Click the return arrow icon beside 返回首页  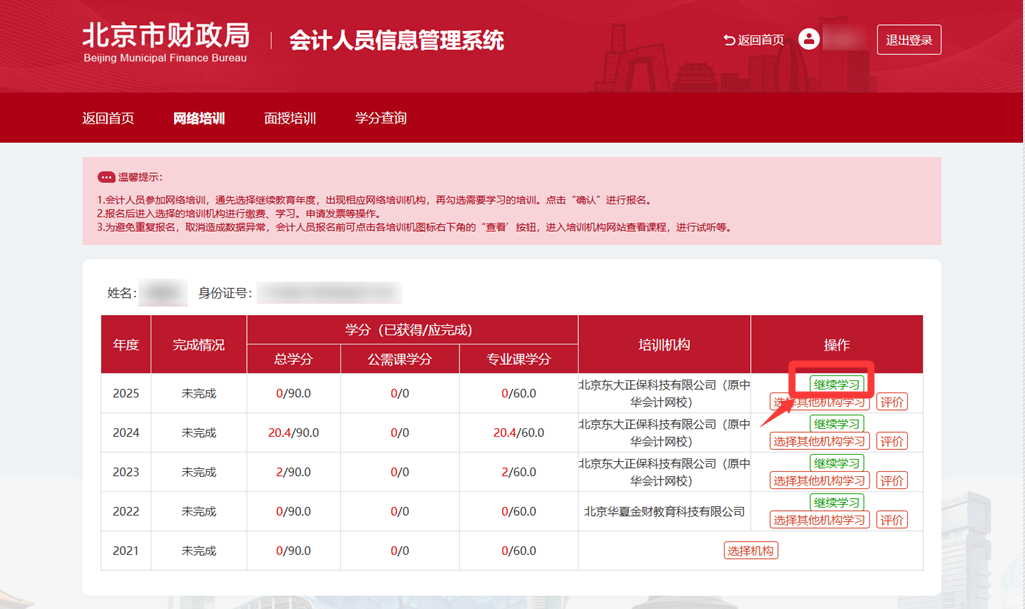[729, 40]
